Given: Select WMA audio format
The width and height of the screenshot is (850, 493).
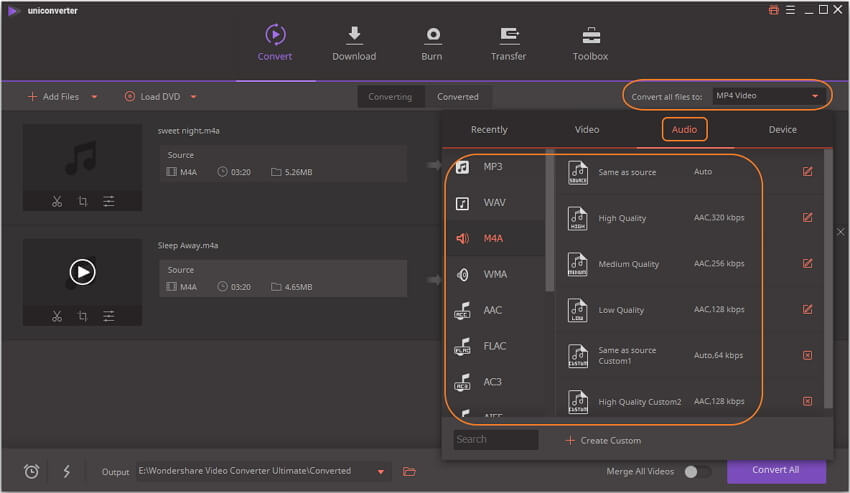Looking at the screenshot, I should (x=494, y=274).
